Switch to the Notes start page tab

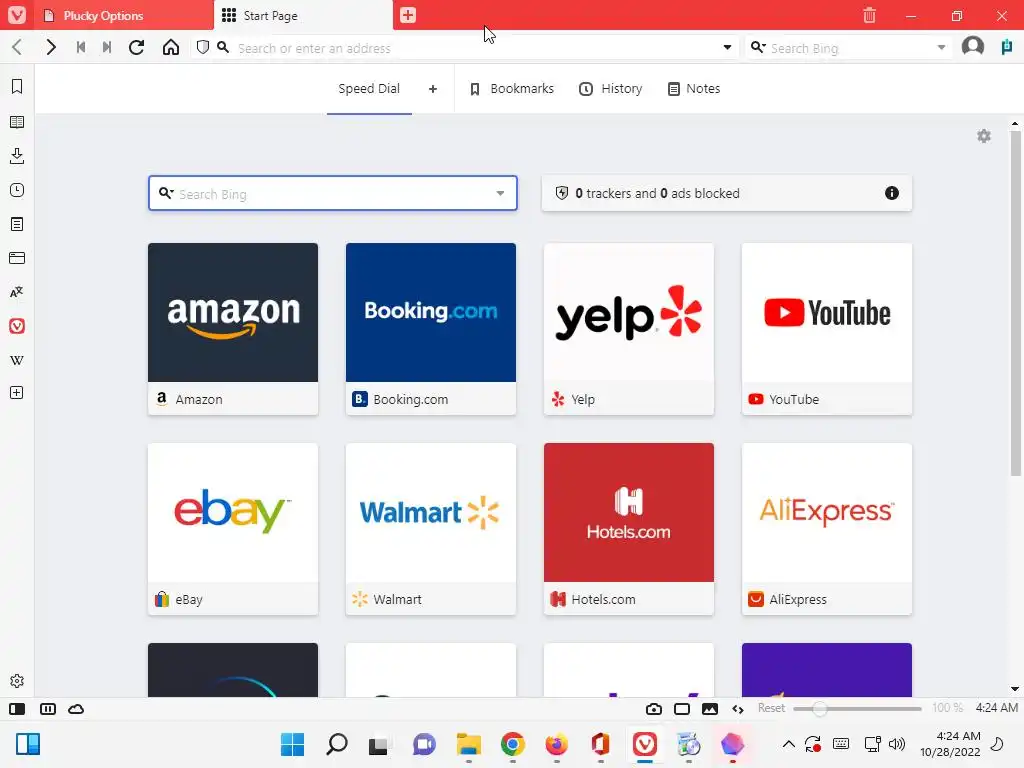point(694,89)
